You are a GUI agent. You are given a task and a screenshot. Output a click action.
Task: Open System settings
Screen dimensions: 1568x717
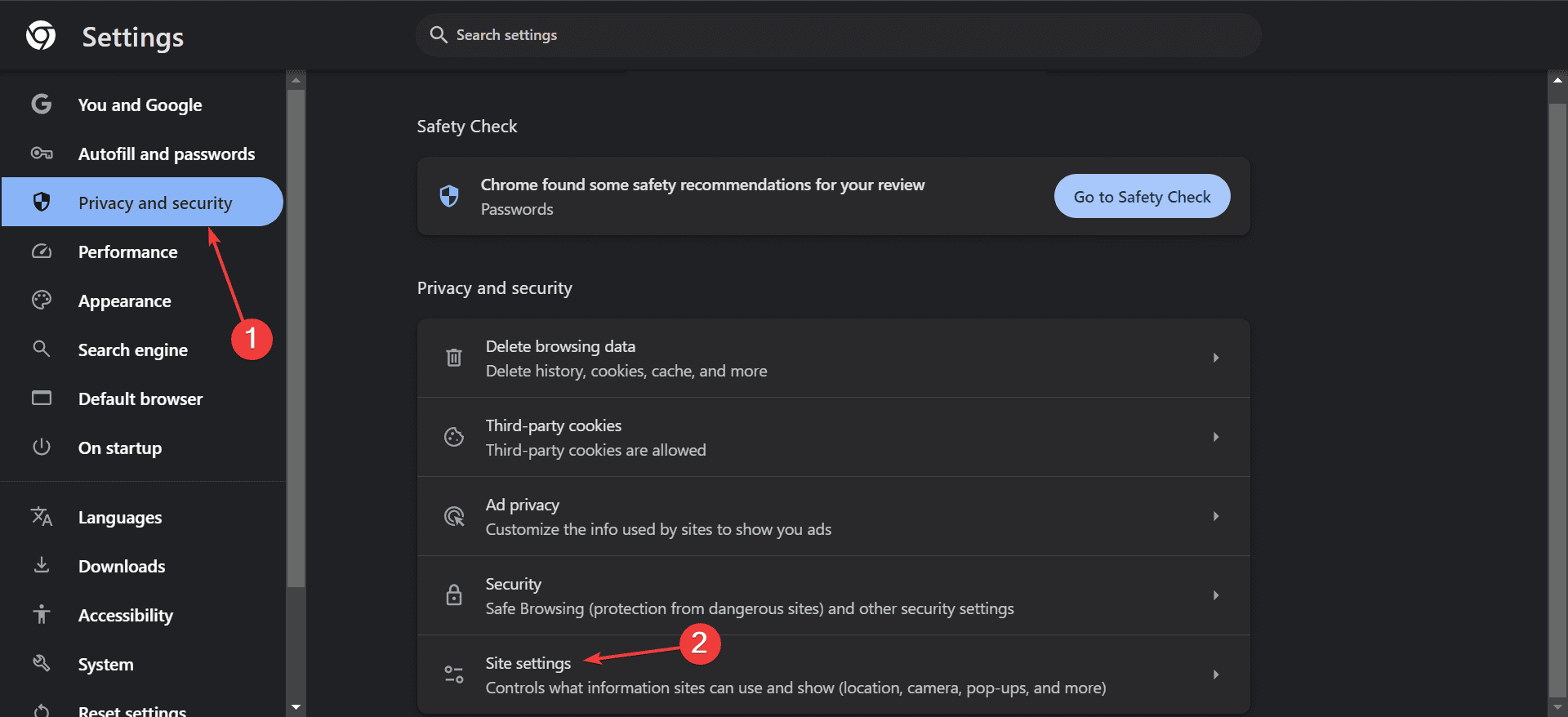(x=142, y=664)
